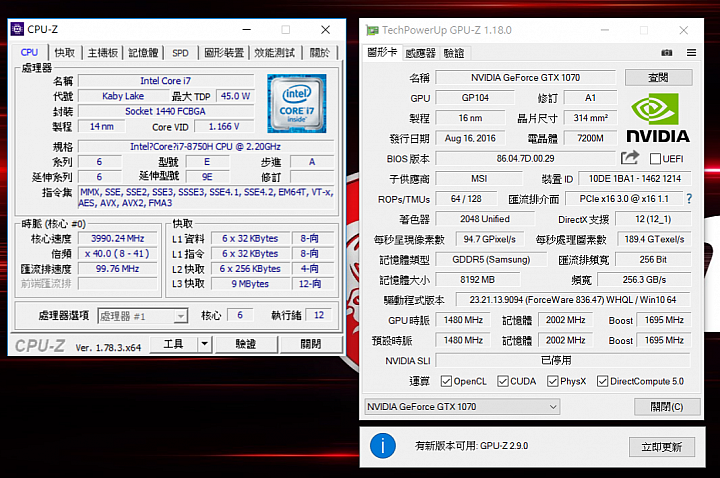The image size is (720, 478).
Task: Click the 關閉 button in CPU-Z
Action: [311, 344]
